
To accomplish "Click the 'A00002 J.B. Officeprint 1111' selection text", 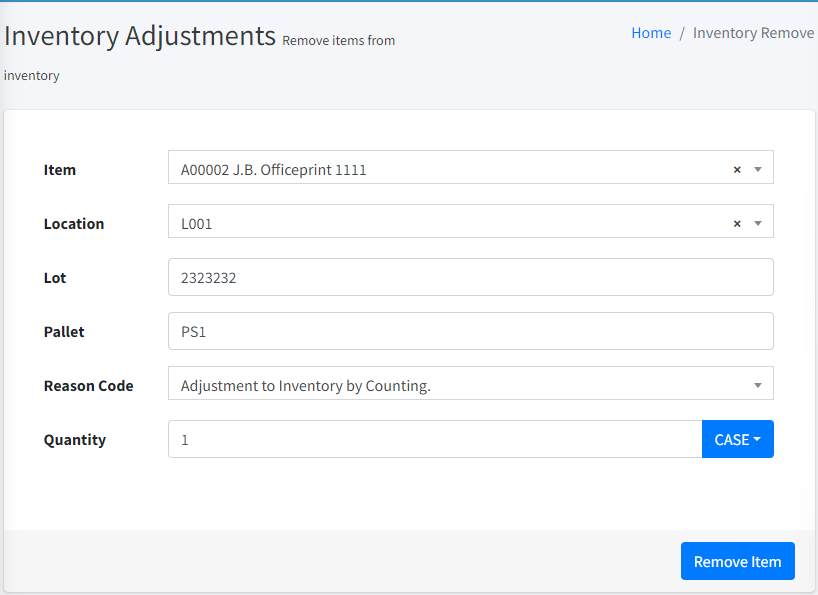I will [x=274, y=170].
